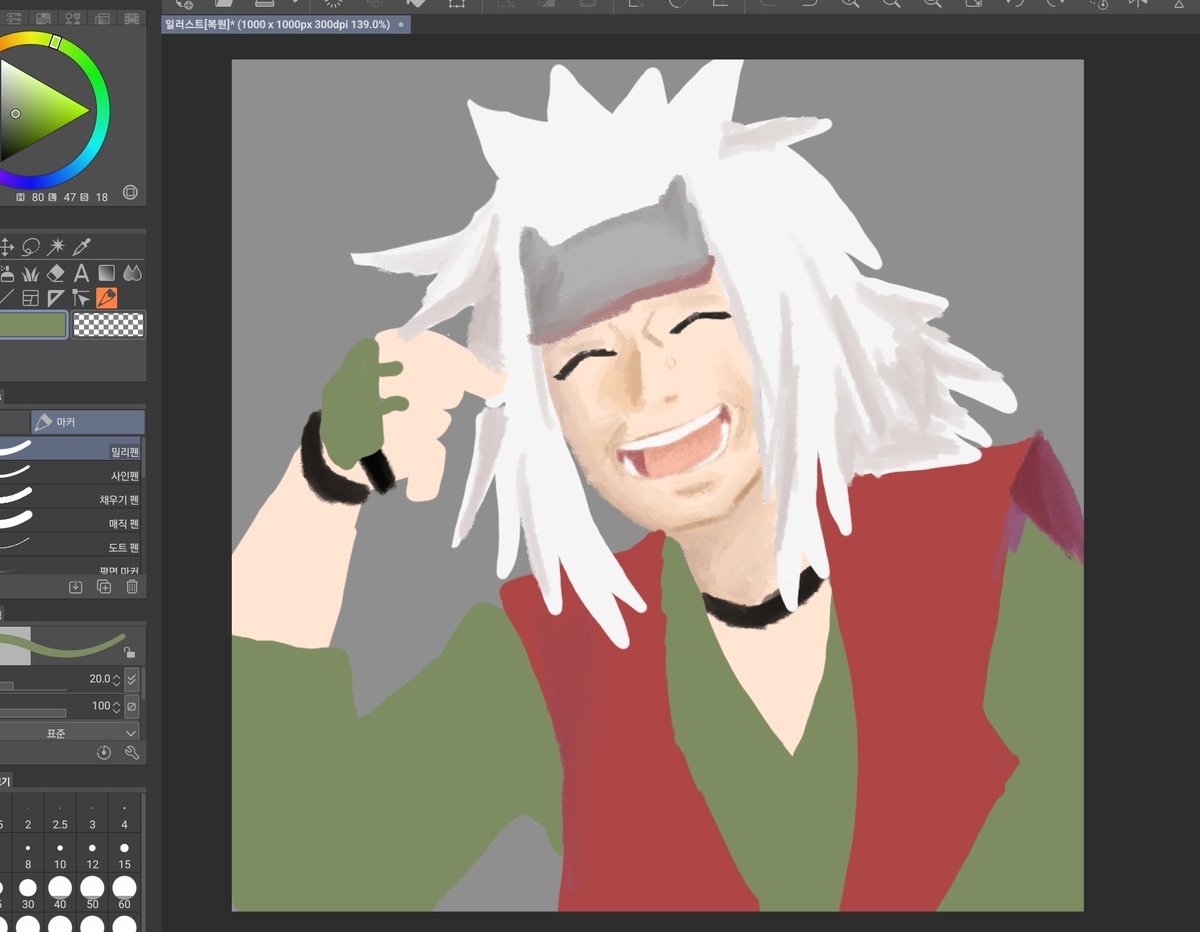Open the color slider tab icon

tap(13, 18)
